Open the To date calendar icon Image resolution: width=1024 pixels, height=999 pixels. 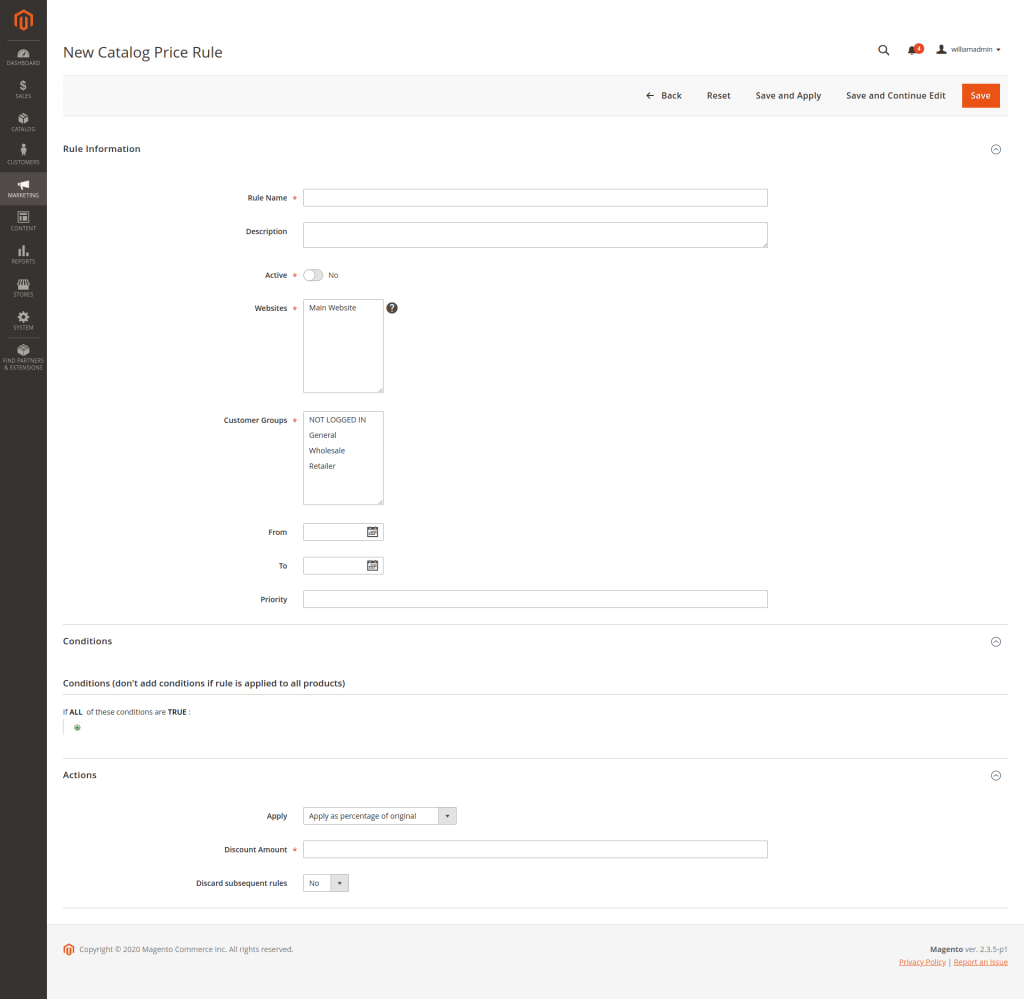[372, 566]
